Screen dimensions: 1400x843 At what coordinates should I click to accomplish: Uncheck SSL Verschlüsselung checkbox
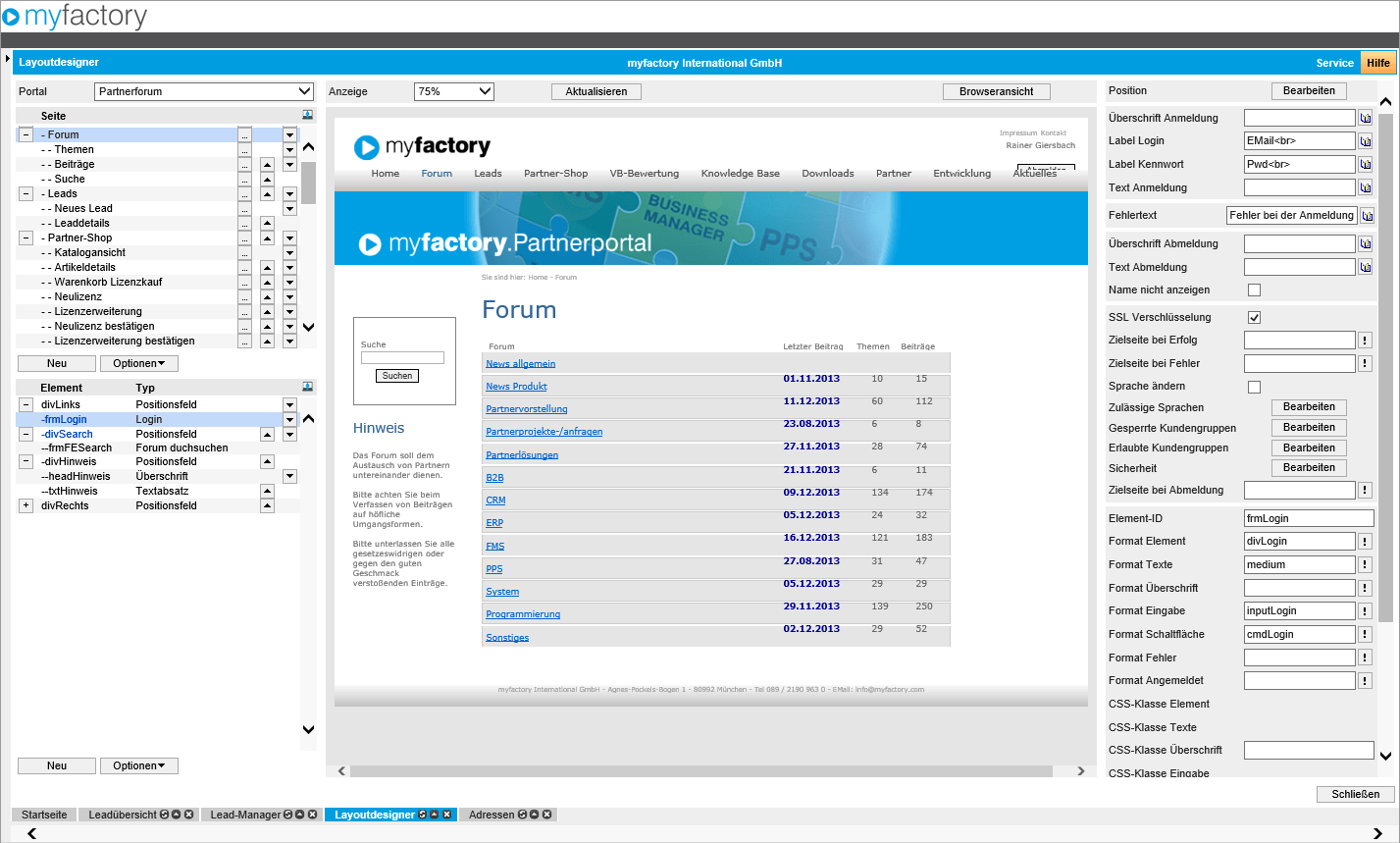1254,318
